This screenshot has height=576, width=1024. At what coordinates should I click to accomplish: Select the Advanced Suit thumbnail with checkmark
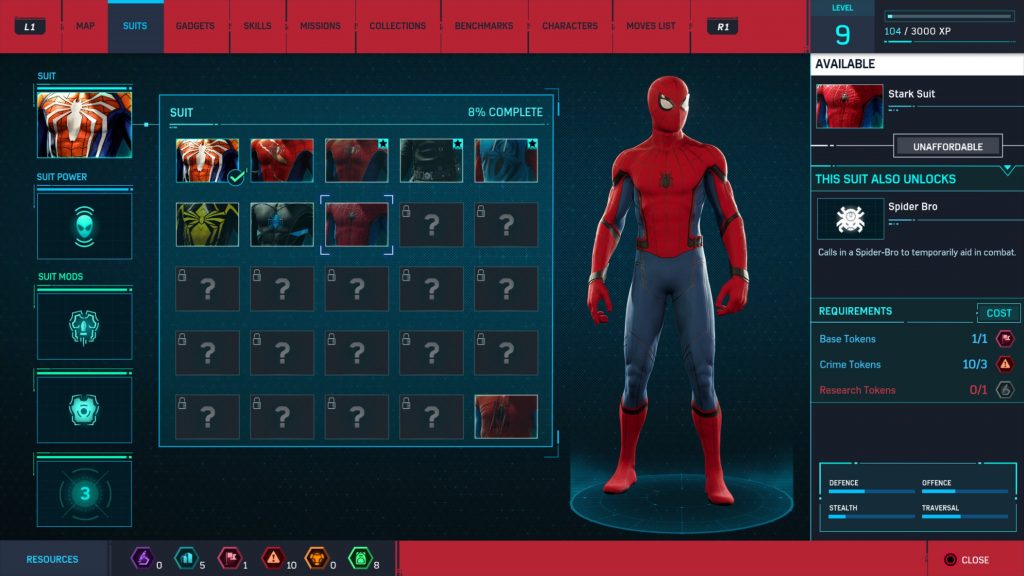click(208, 161)
